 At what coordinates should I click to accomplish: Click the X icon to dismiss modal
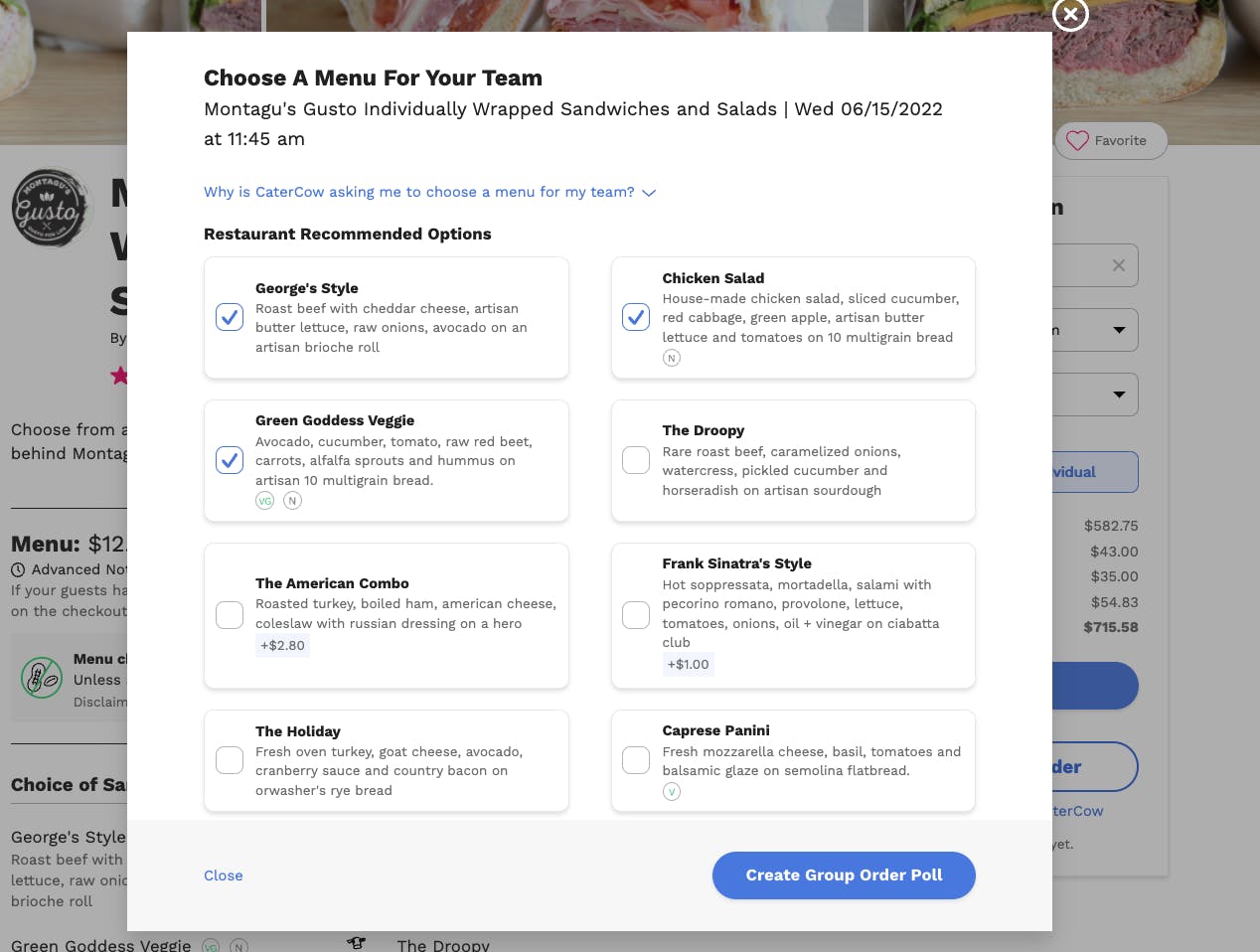(1070, 14)
